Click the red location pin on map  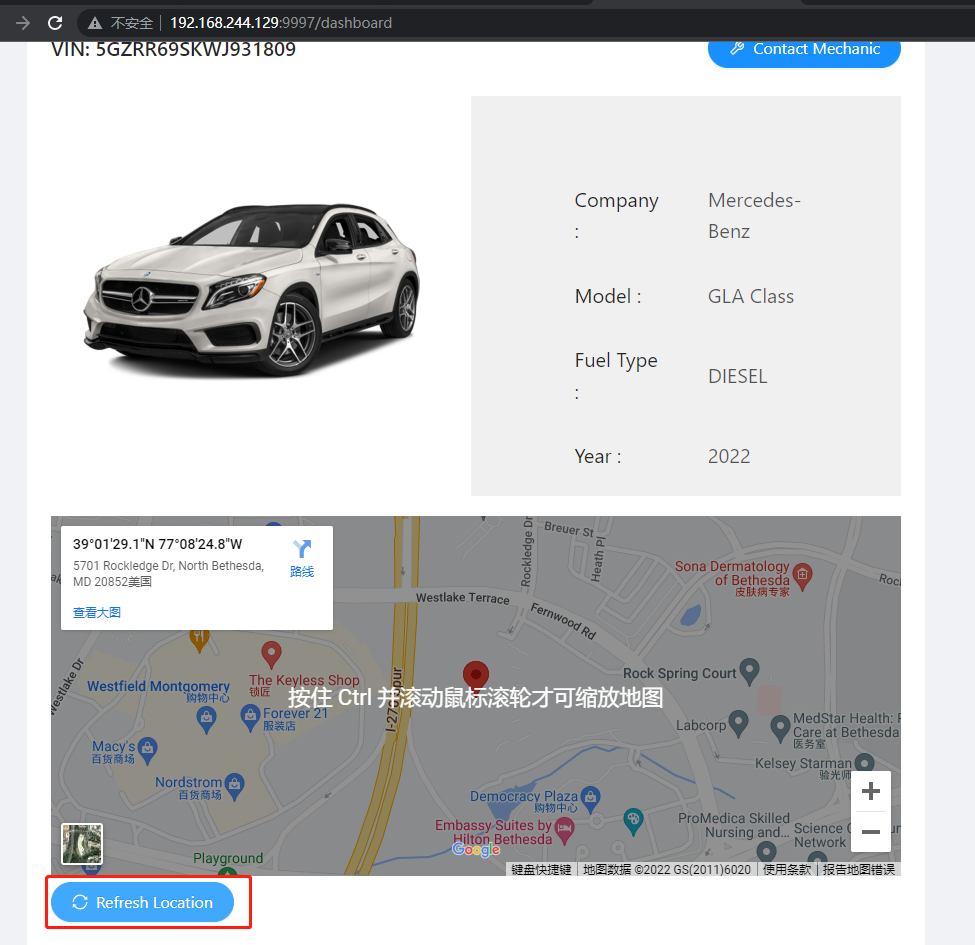(x=476, y=674)
